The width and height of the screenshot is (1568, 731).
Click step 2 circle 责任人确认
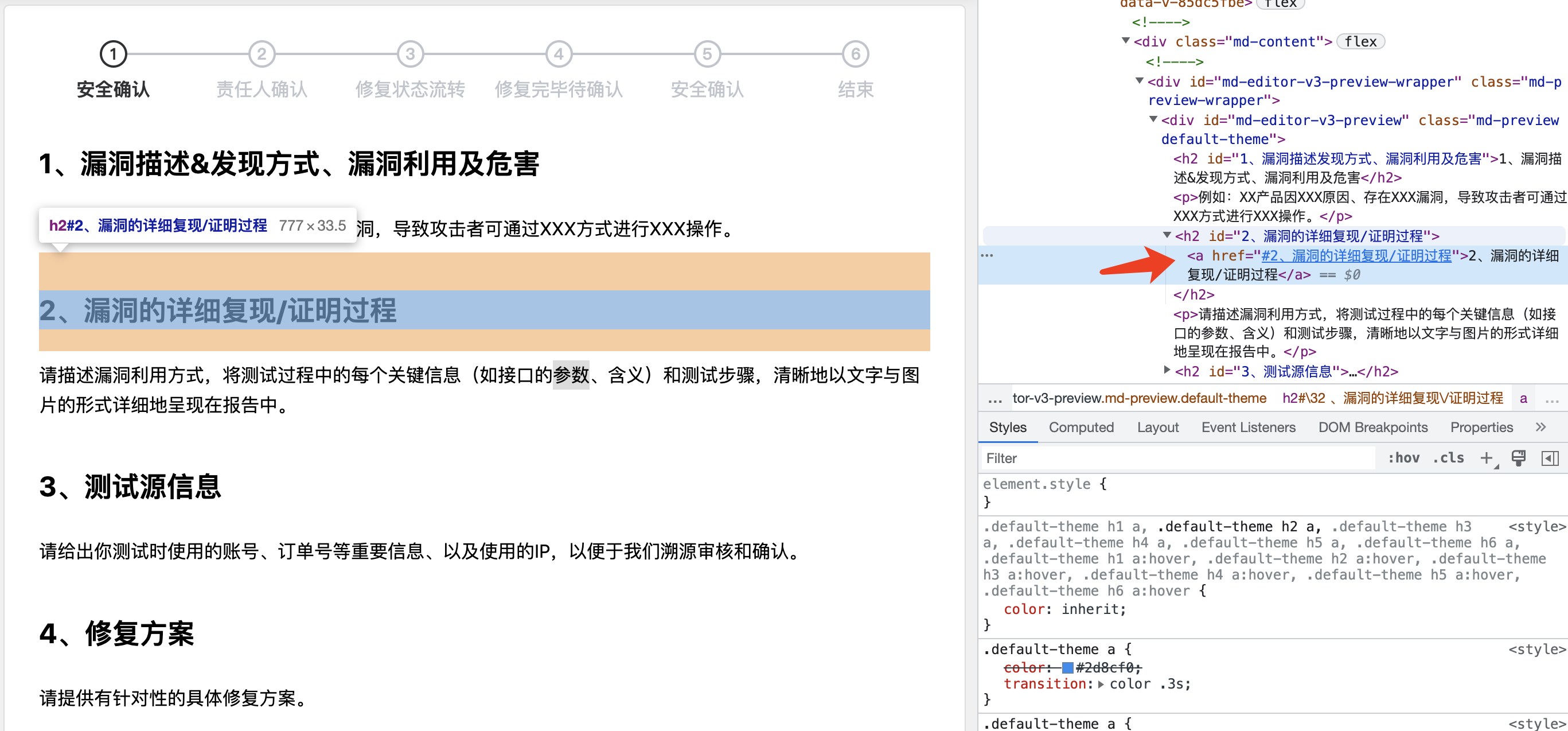click(x=262, y=54)
